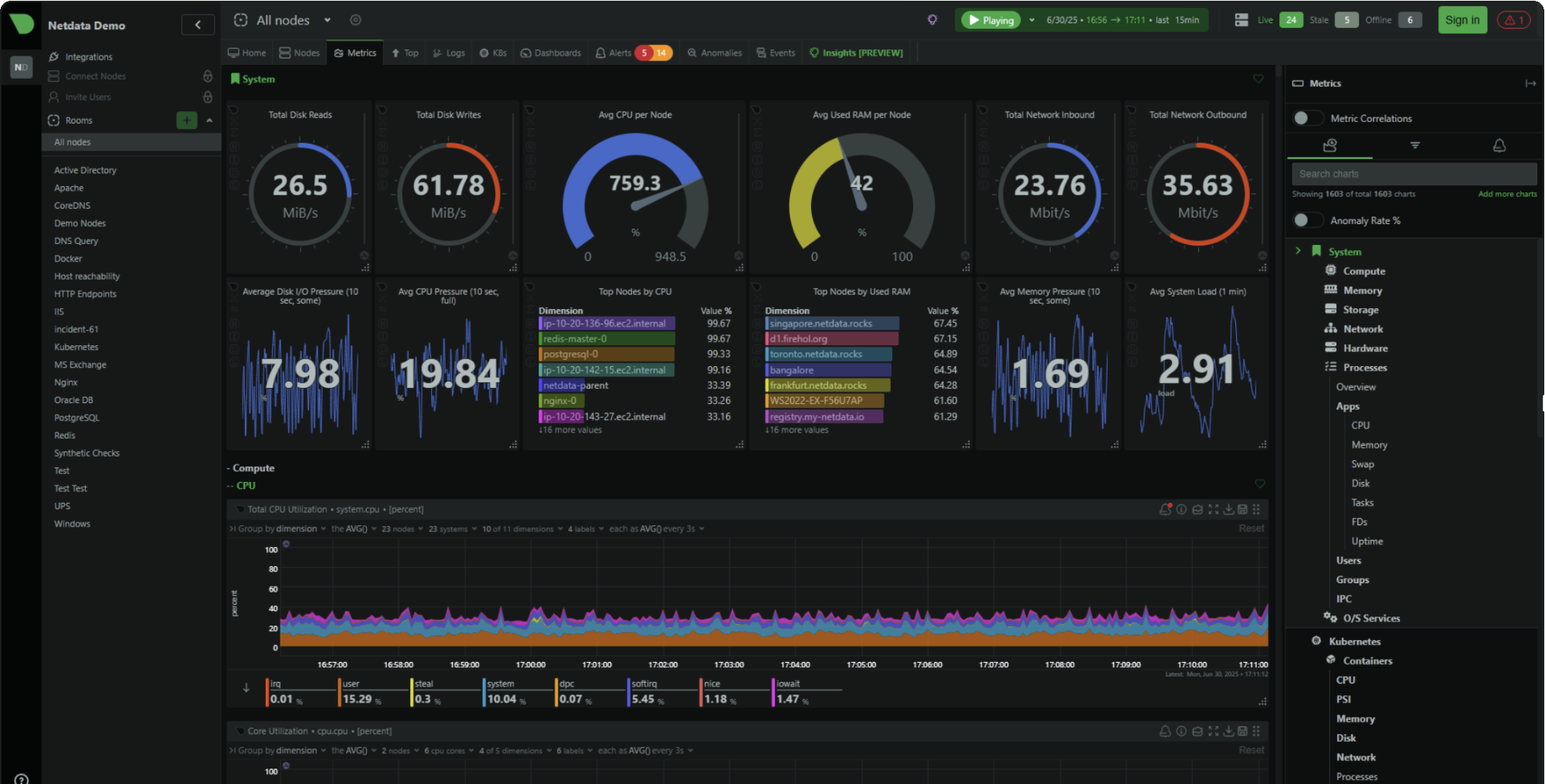Open the Anomalies tab
Screen dimensions: 1545x784
point(715,53)
